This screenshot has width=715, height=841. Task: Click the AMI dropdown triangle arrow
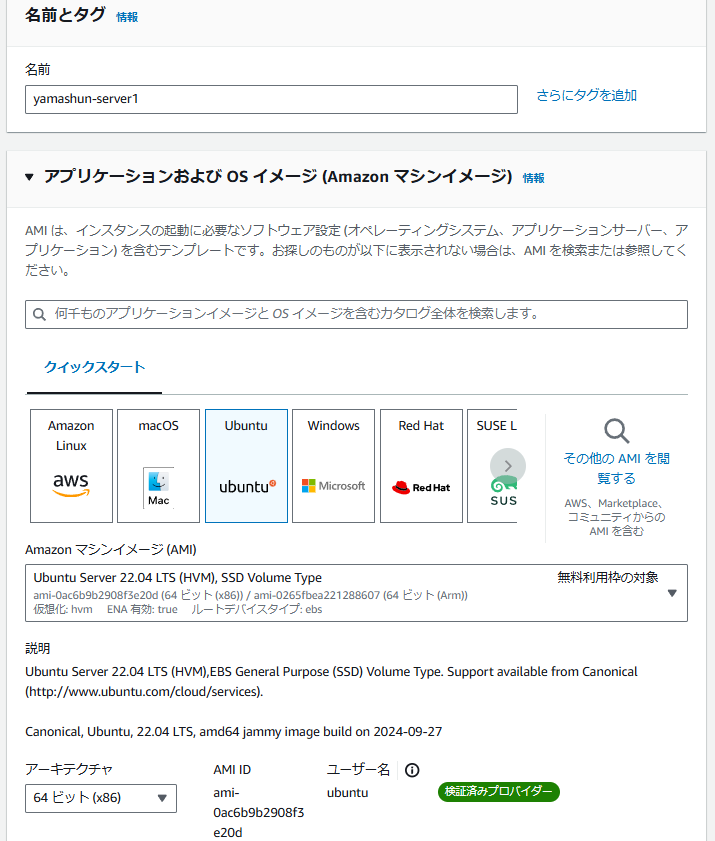point(672,593)
